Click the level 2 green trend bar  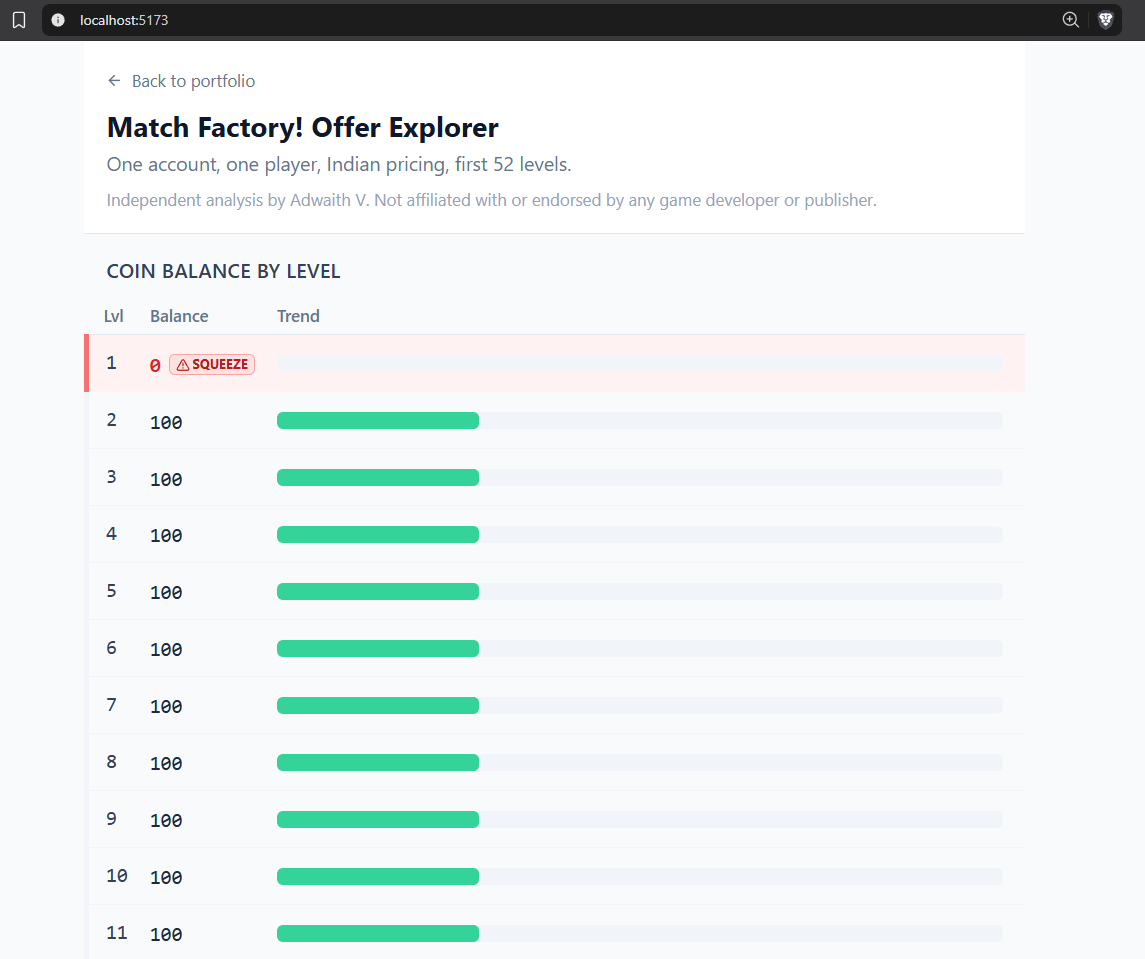click(x=378, y=421)
